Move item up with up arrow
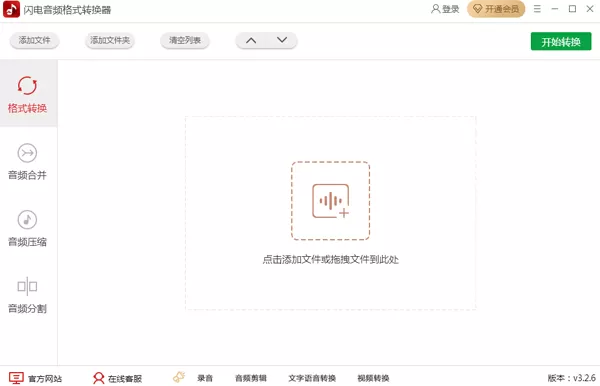This screenshot has width=600, height=386. 251,40
